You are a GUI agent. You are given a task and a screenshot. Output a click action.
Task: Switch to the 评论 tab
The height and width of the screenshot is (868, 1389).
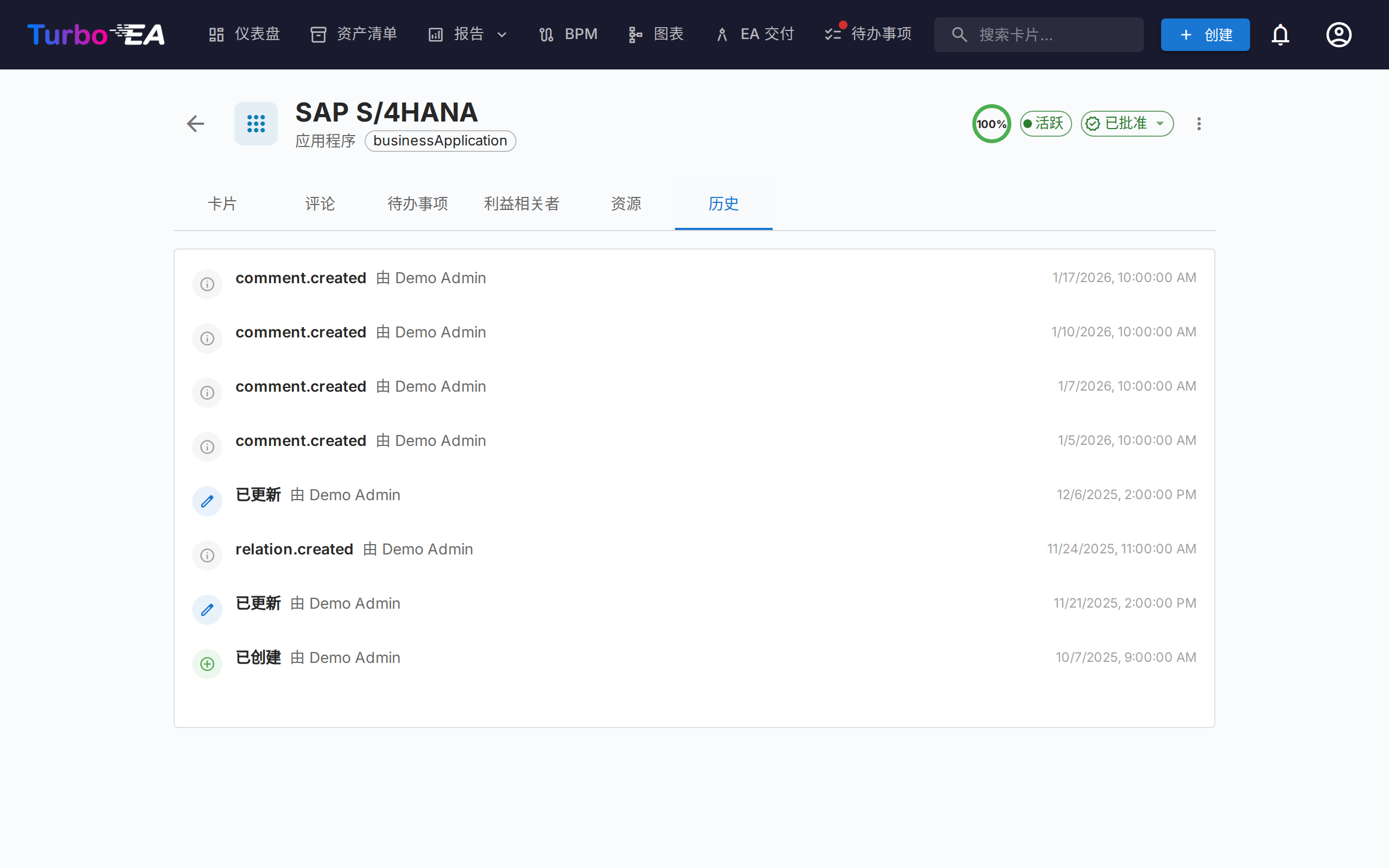click(320, 204)
